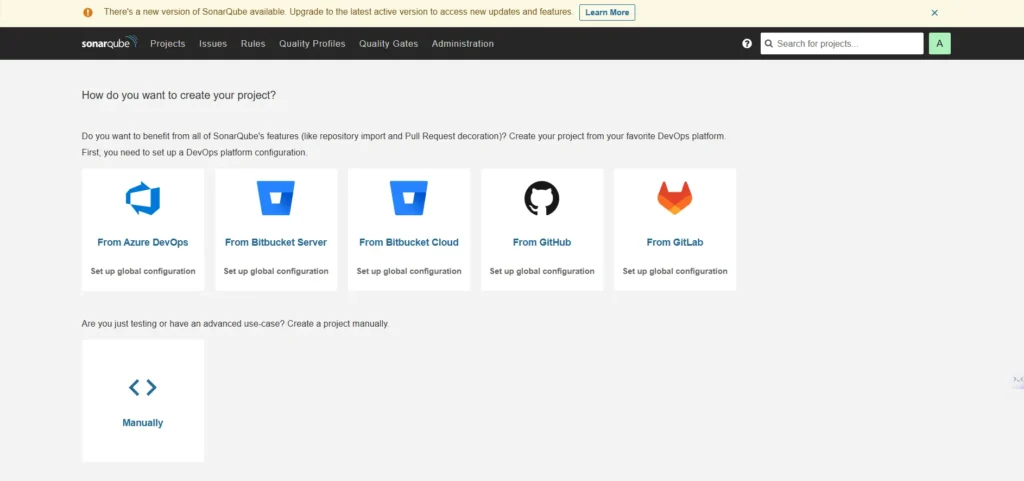Click the GitLab fox icon
This screenshot has height=481, width=1024.
(x=674, y=198)
